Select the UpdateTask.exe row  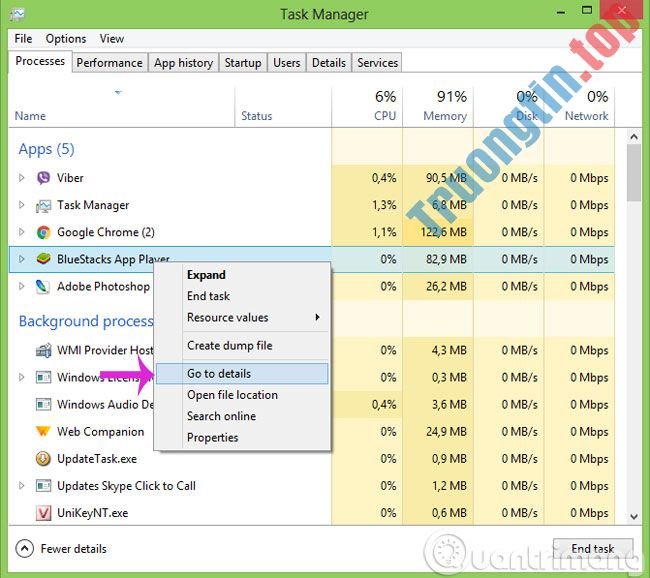click(x=311, y=459)
